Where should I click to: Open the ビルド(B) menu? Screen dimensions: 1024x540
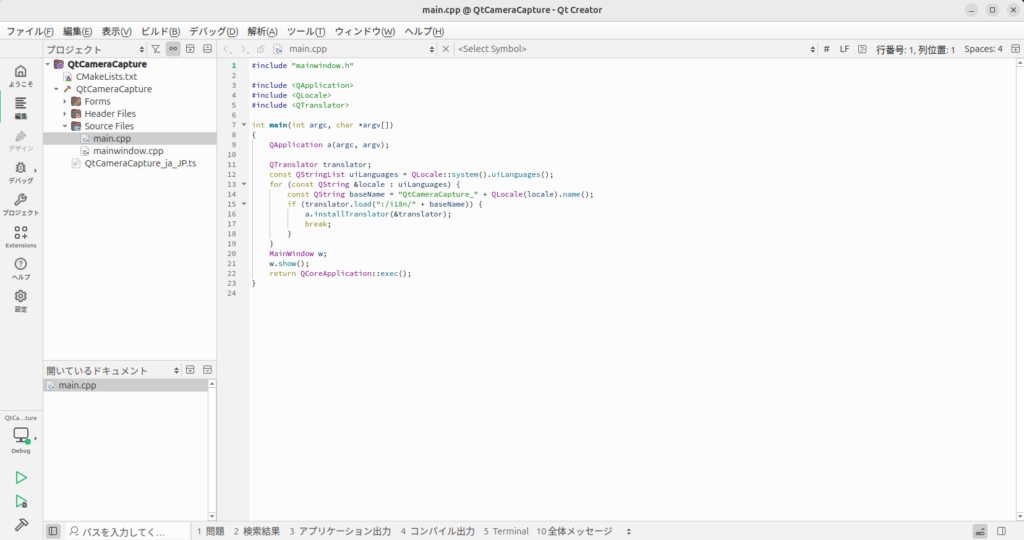coord(161,31)
